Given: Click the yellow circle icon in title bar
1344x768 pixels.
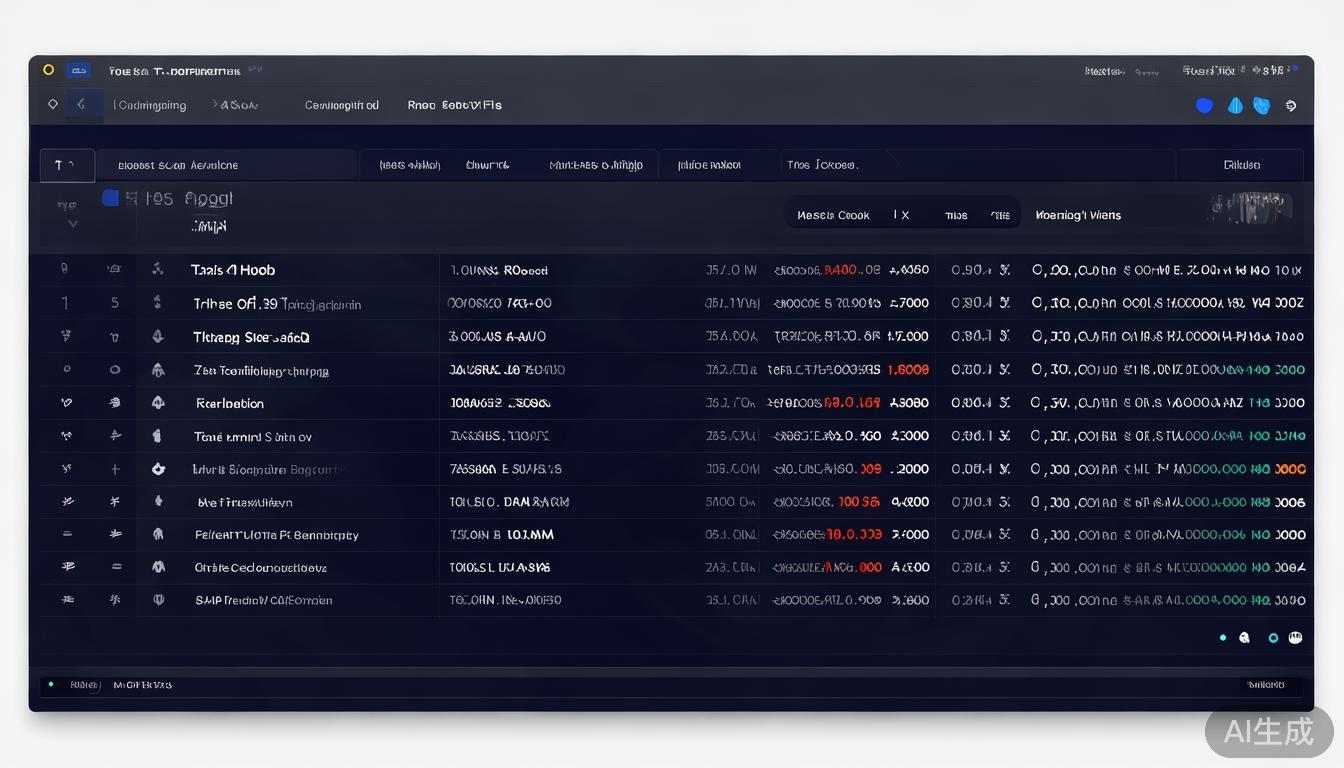Looking at the screenshot, I should point(48,70).
